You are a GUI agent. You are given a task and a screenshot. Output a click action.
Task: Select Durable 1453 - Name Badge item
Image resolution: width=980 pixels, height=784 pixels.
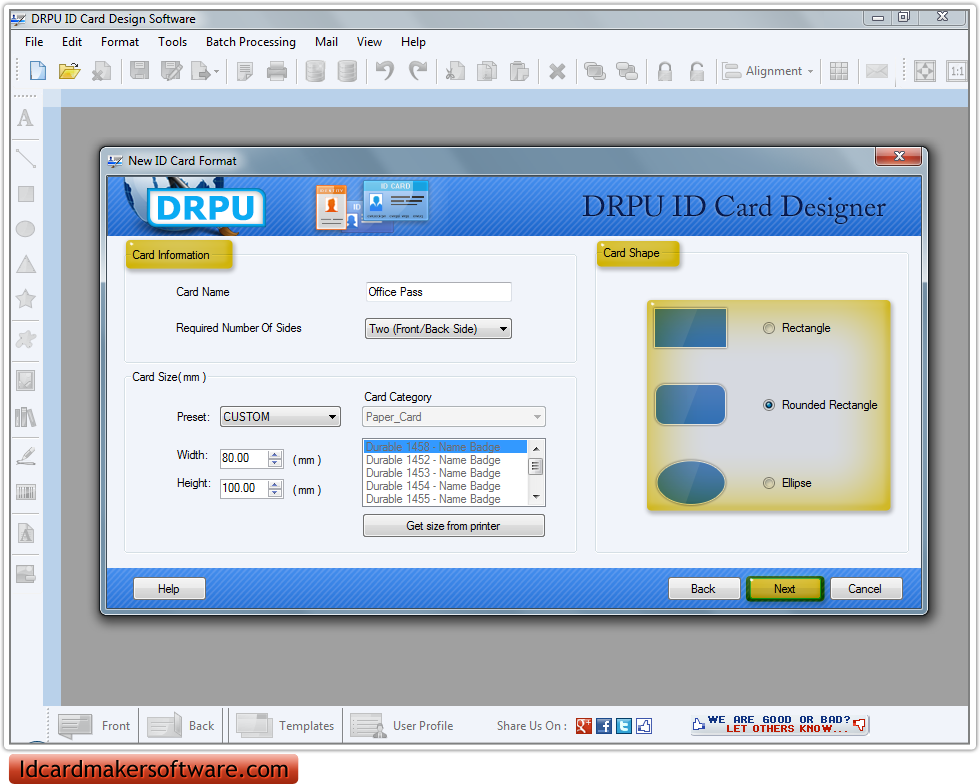point(440,472)
